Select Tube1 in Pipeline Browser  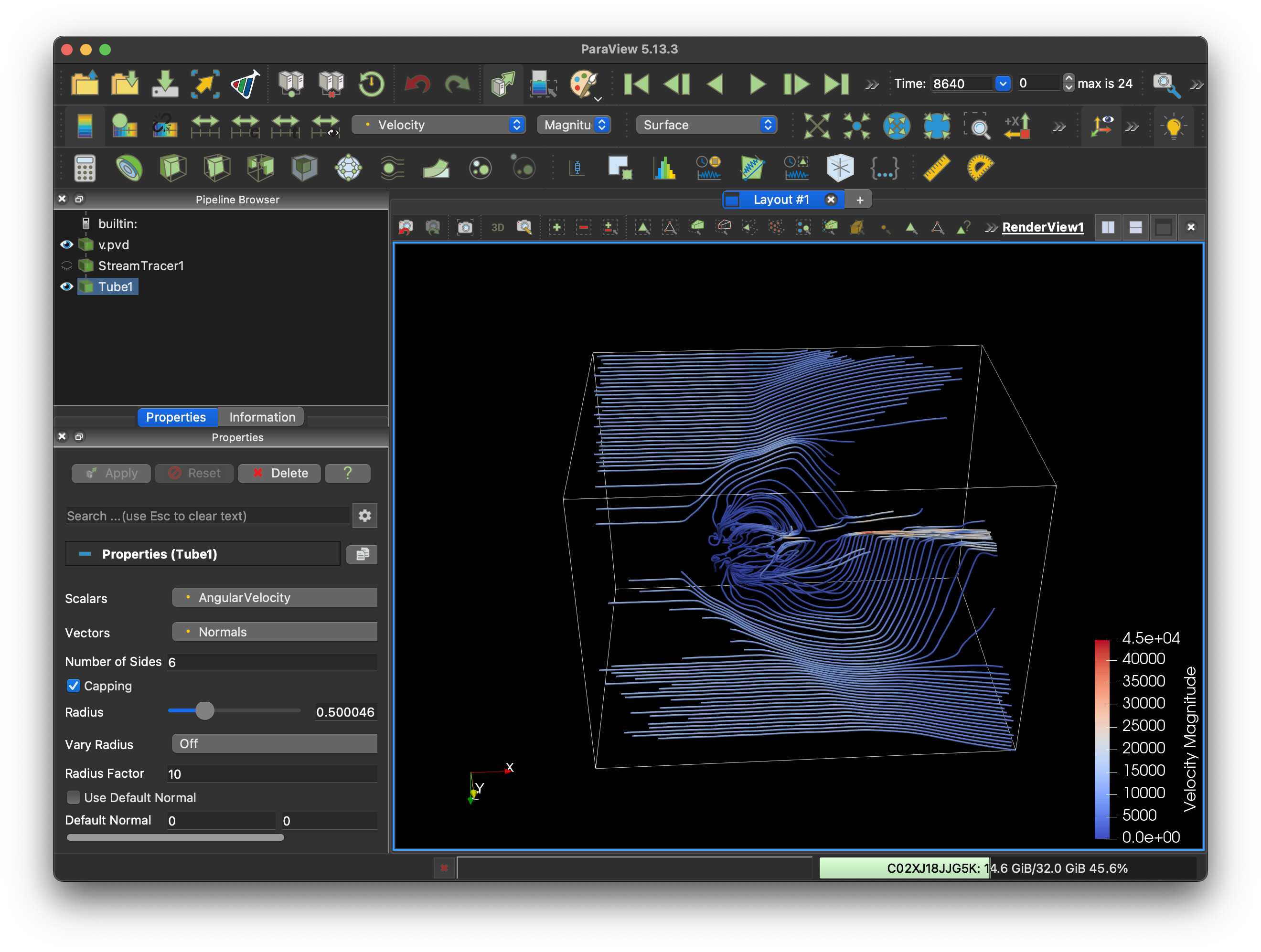[115, 286]
